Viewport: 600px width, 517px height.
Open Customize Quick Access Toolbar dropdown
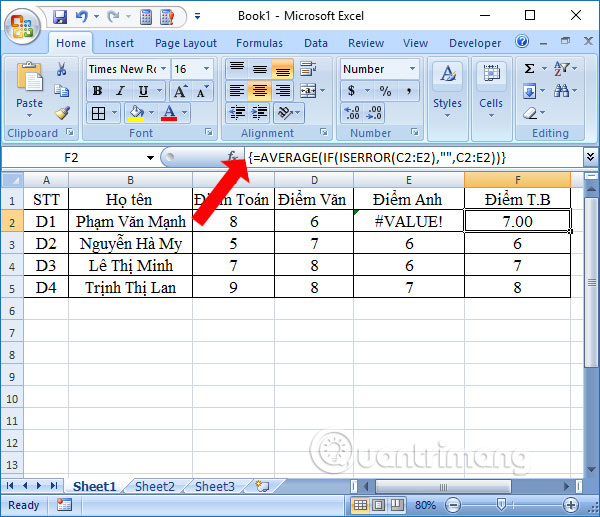click(x=197, y=16)
